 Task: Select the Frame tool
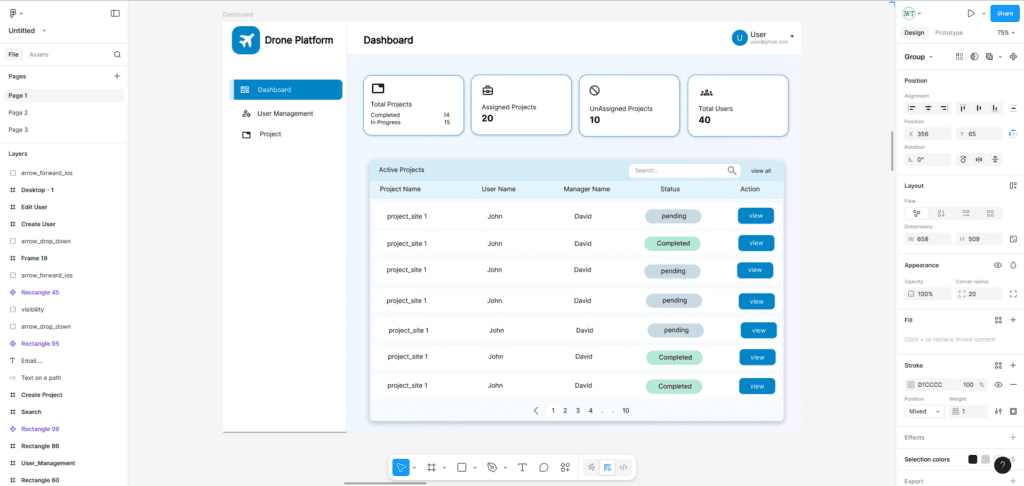point(431,467)
